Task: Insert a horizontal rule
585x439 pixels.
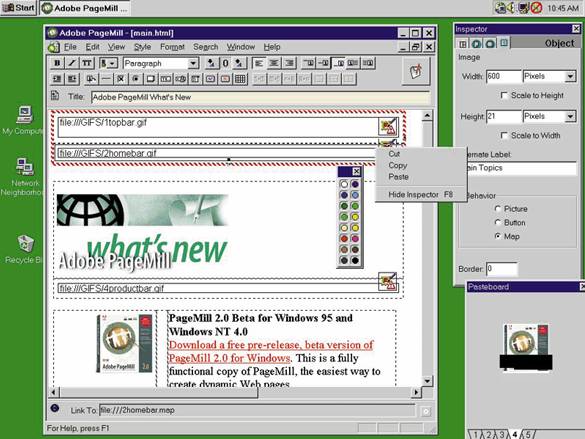Action: coord(106,79)
